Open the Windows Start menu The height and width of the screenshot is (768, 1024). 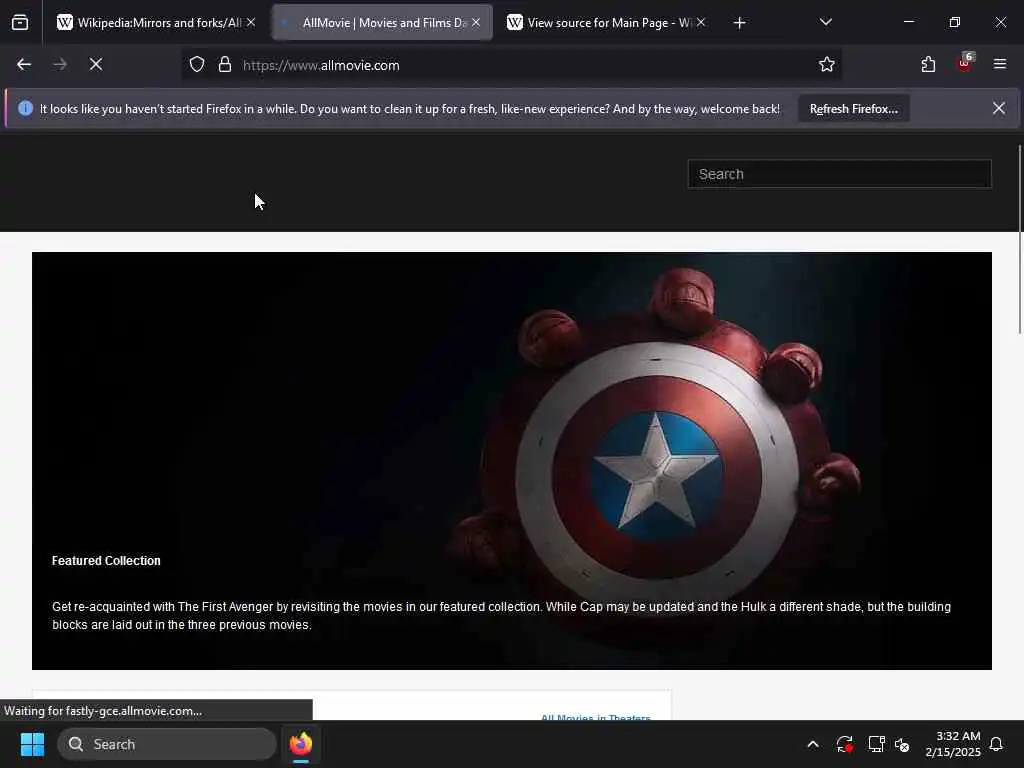[32, 744]
